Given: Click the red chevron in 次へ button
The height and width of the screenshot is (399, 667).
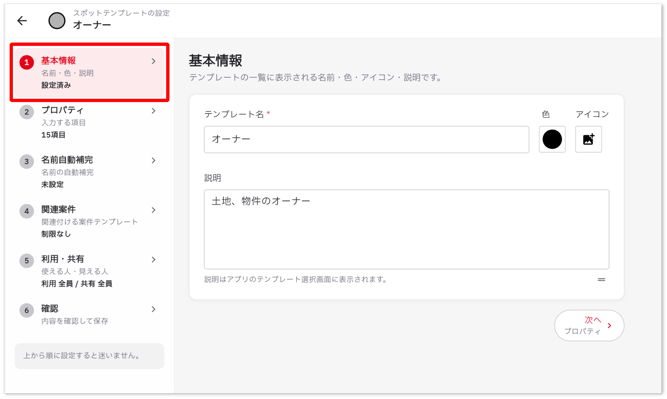Looking at the screenshot, I should point(610,325).
